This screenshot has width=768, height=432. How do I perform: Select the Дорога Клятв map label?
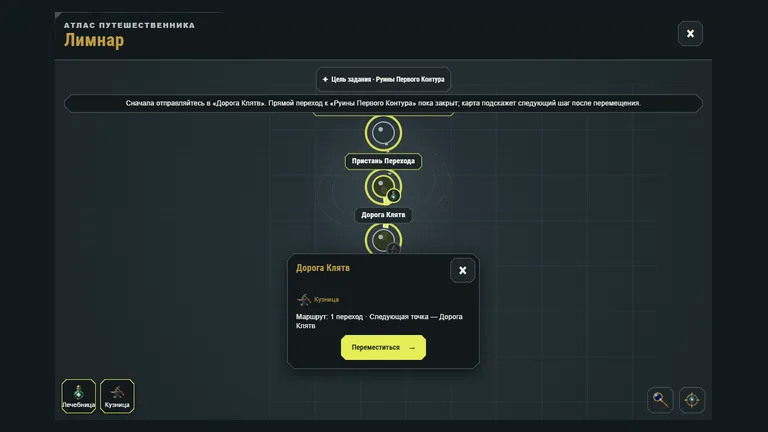tap(383, 215)
